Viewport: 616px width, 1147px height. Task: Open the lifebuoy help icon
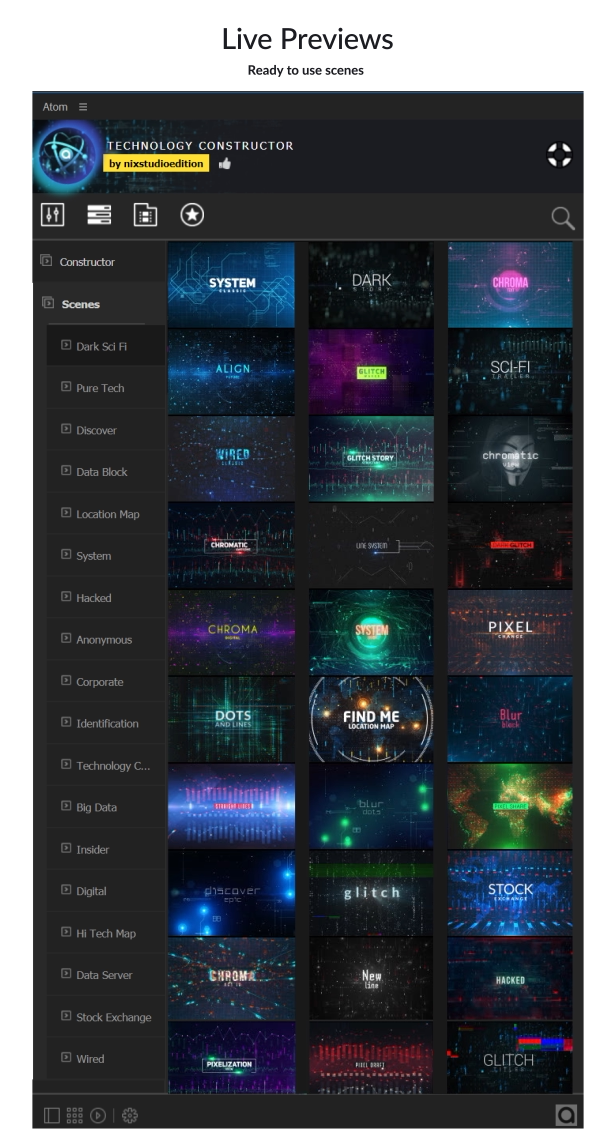click(x=560, y=155)
